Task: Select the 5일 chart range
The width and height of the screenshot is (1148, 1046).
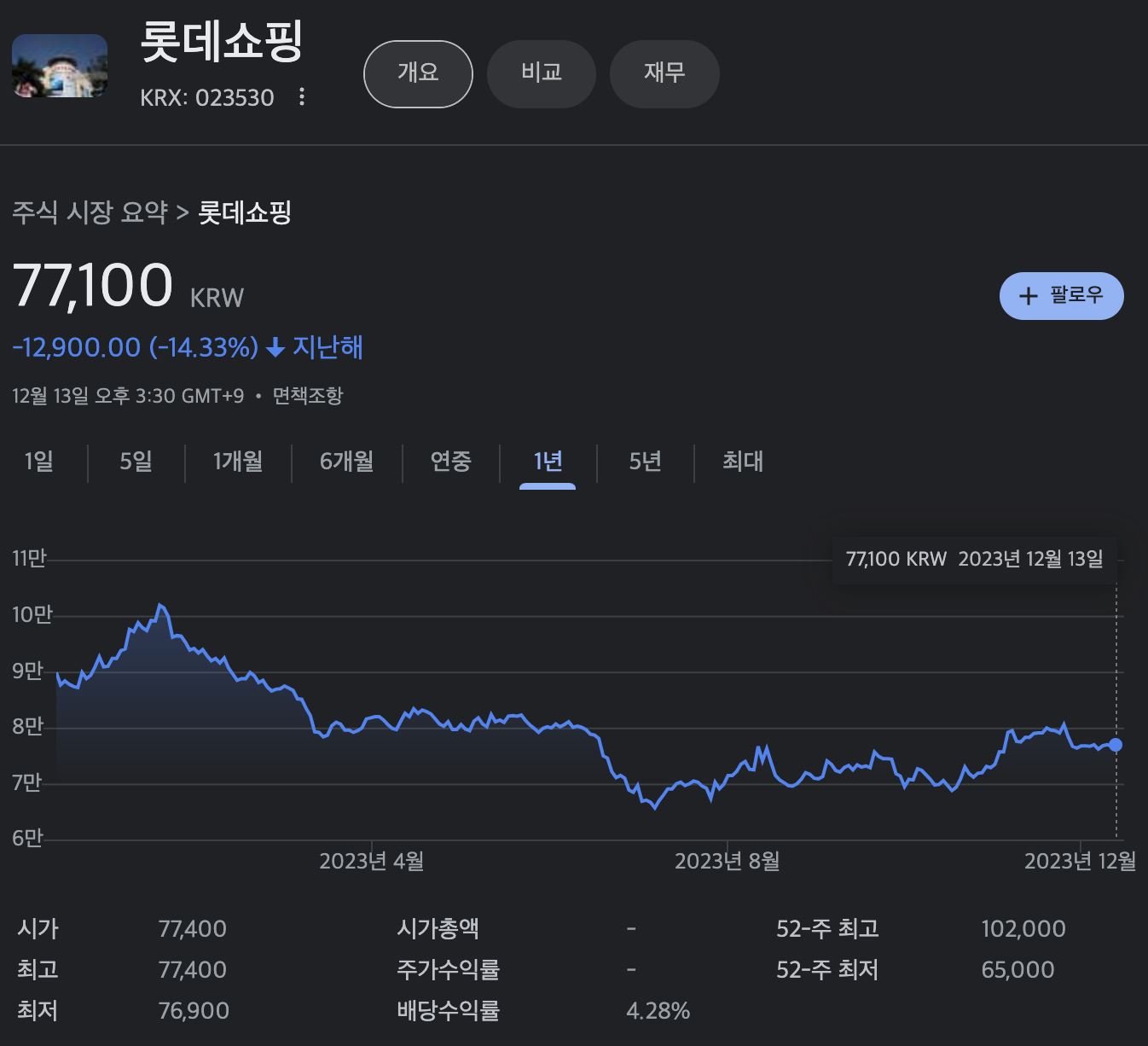Action: click(136, 462)
